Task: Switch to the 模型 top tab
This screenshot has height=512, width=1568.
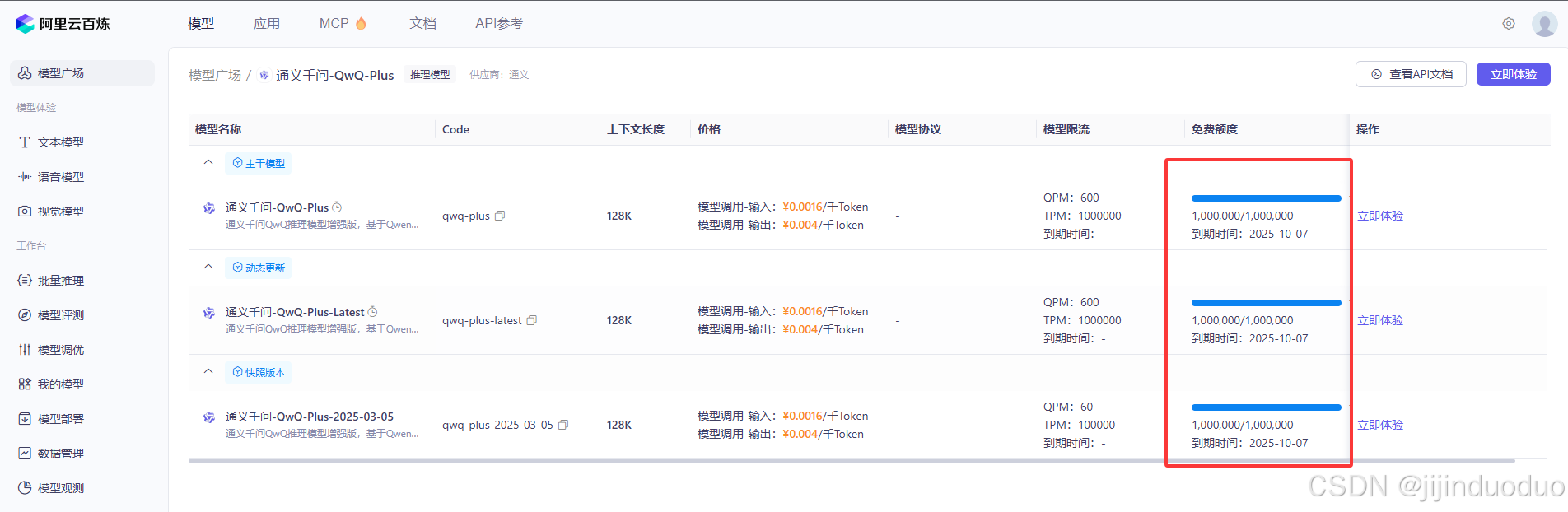Action: [201, 24]
